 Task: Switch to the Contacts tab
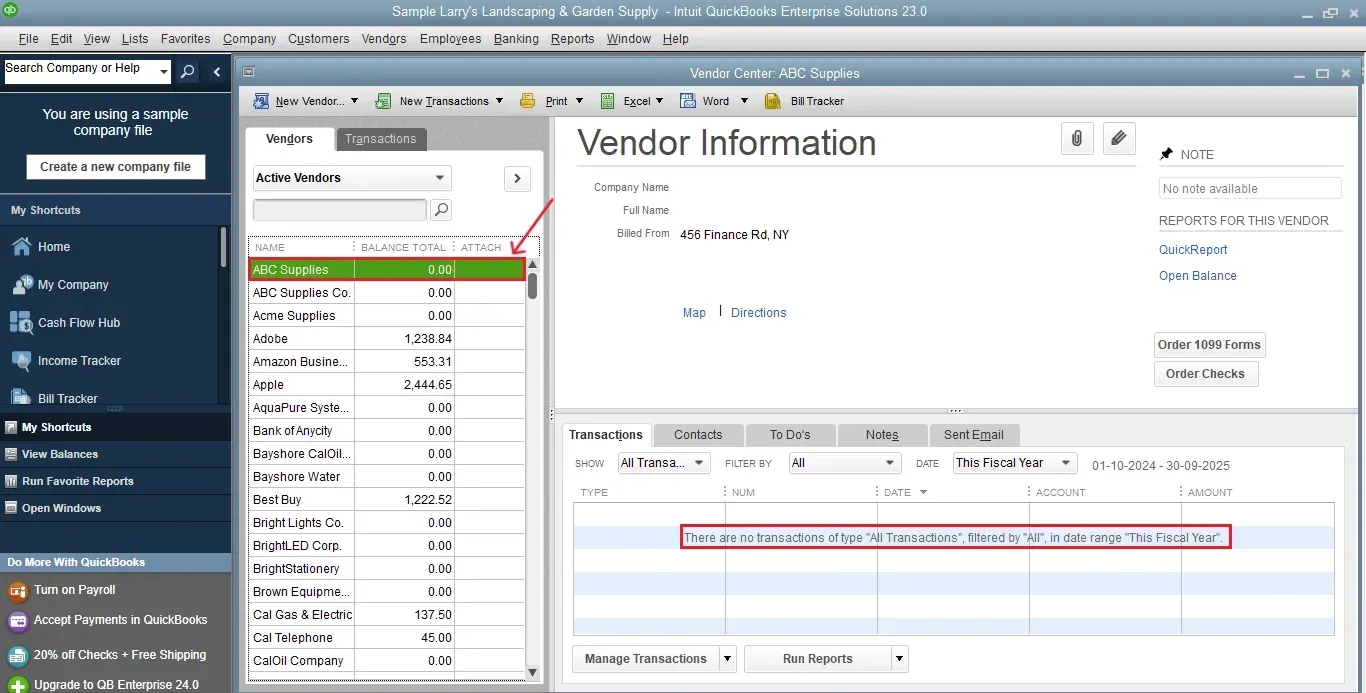pos(697,435)
